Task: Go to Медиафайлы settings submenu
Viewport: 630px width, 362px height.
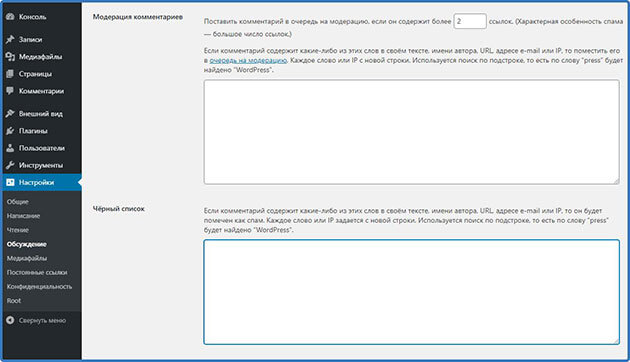Action: [27, 258]
